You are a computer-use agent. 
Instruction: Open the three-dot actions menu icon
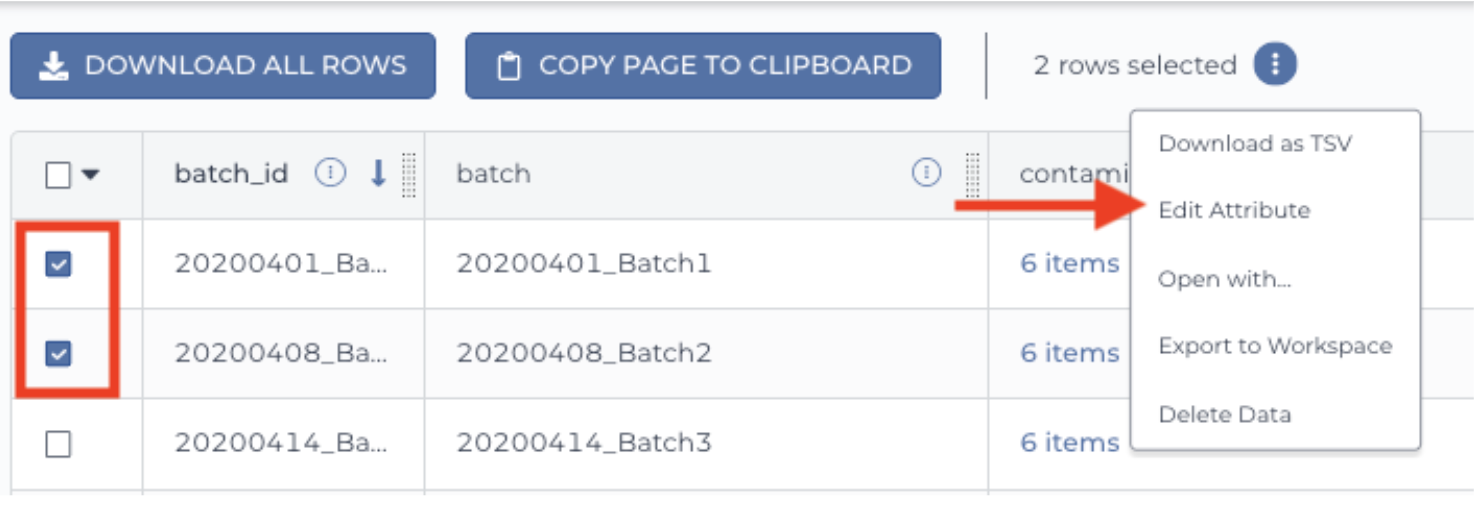[1275, 65]
